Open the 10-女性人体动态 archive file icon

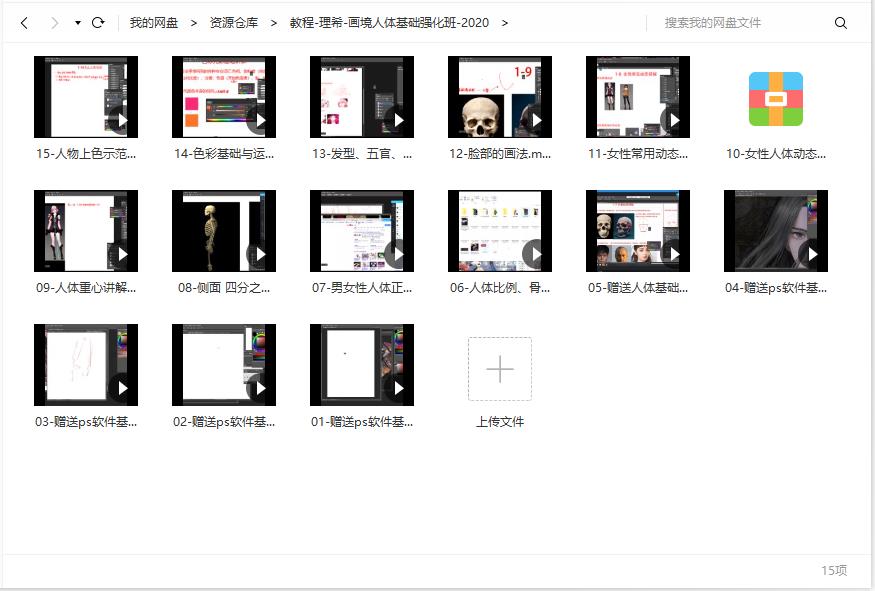[x=776, y=98]
